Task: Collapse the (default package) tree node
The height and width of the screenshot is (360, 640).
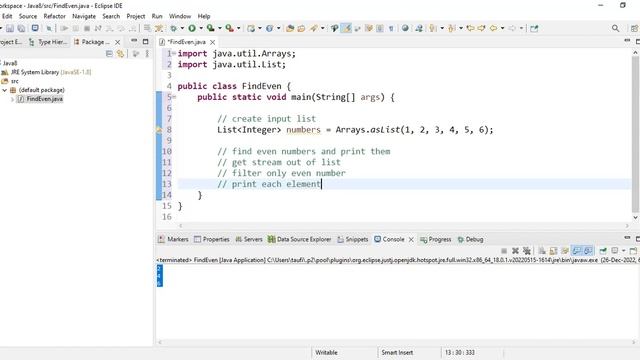Action: 4,90
